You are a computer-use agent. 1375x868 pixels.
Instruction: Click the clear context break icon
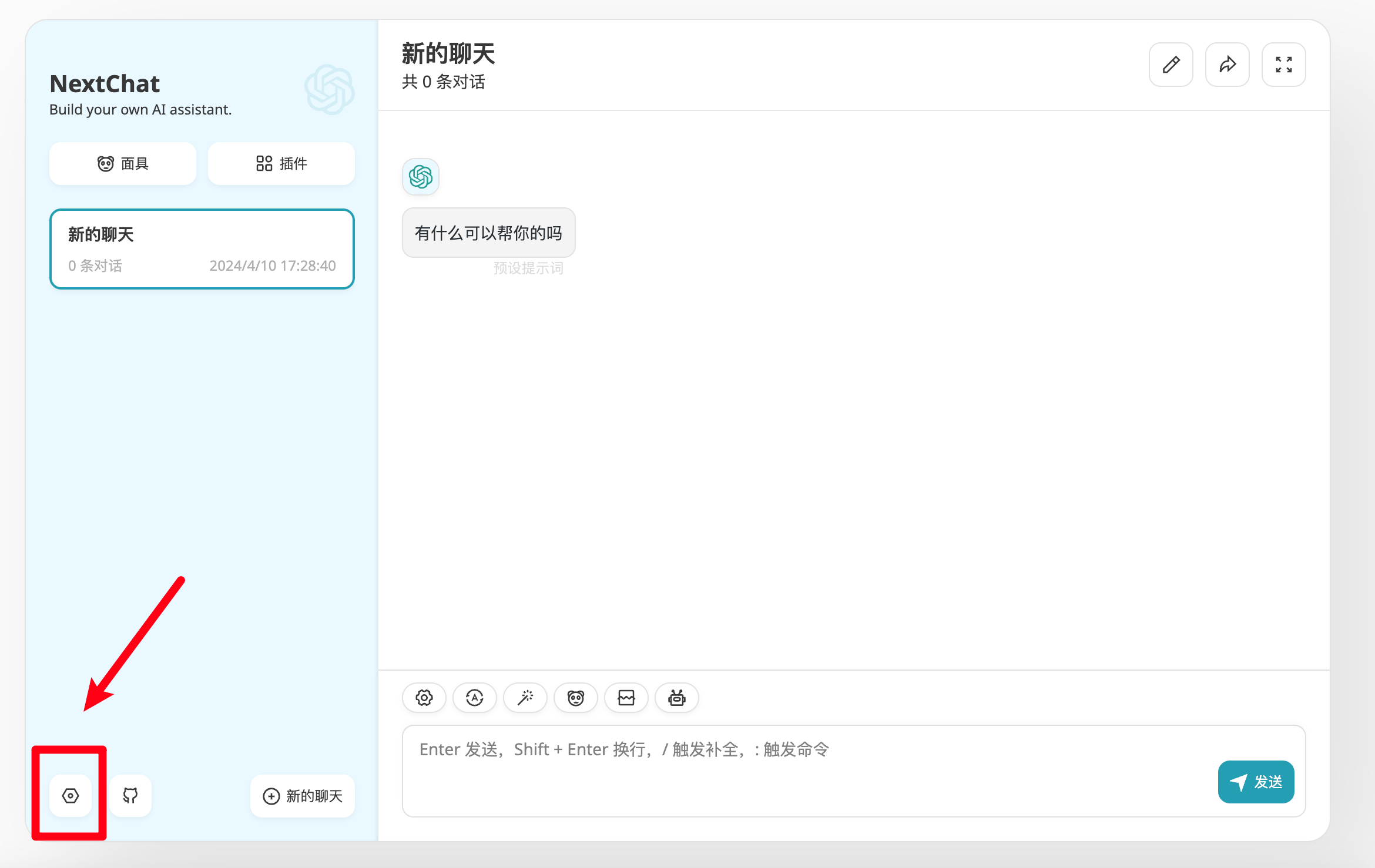(x=626, y=698)
